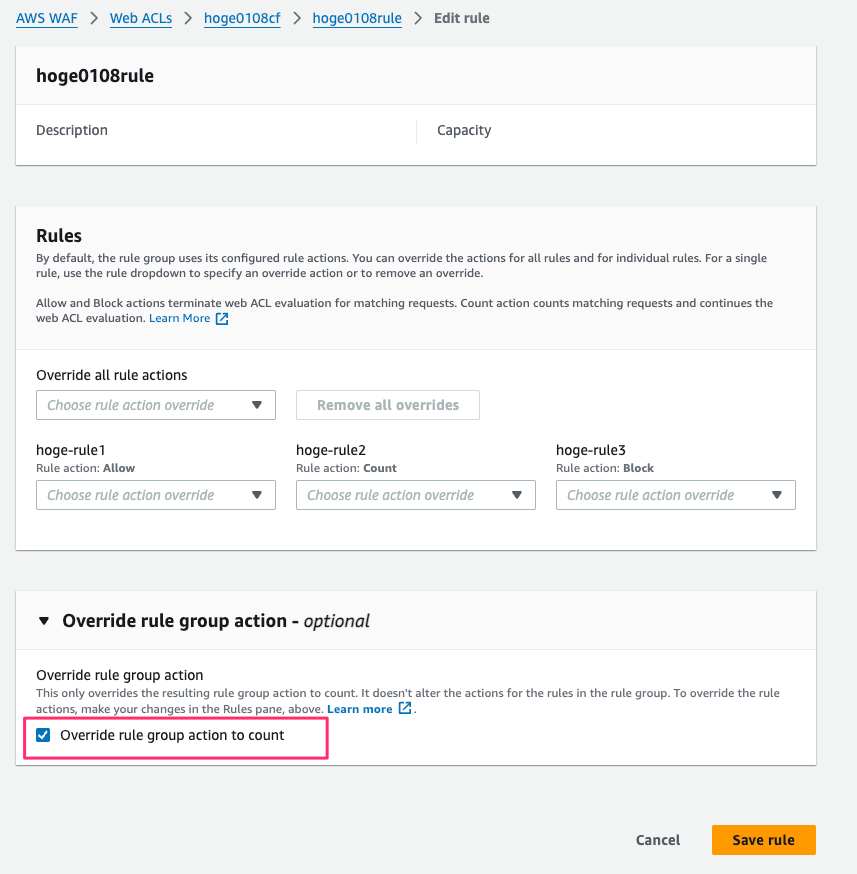The height and width of the screenshot is (874, 857).
Task: Uncheck Override rule group action to count
Action: 43,735
